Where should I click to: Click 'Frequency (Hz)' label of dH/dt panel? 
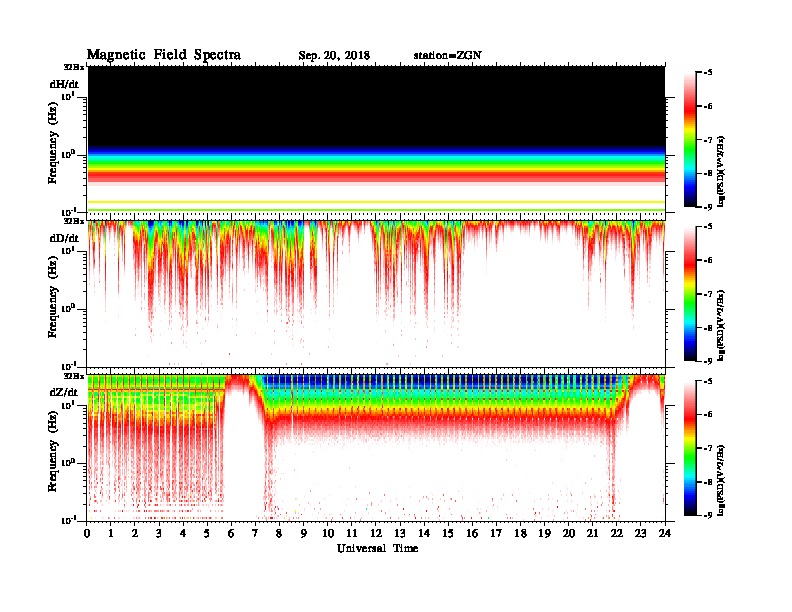pos(53,143)
